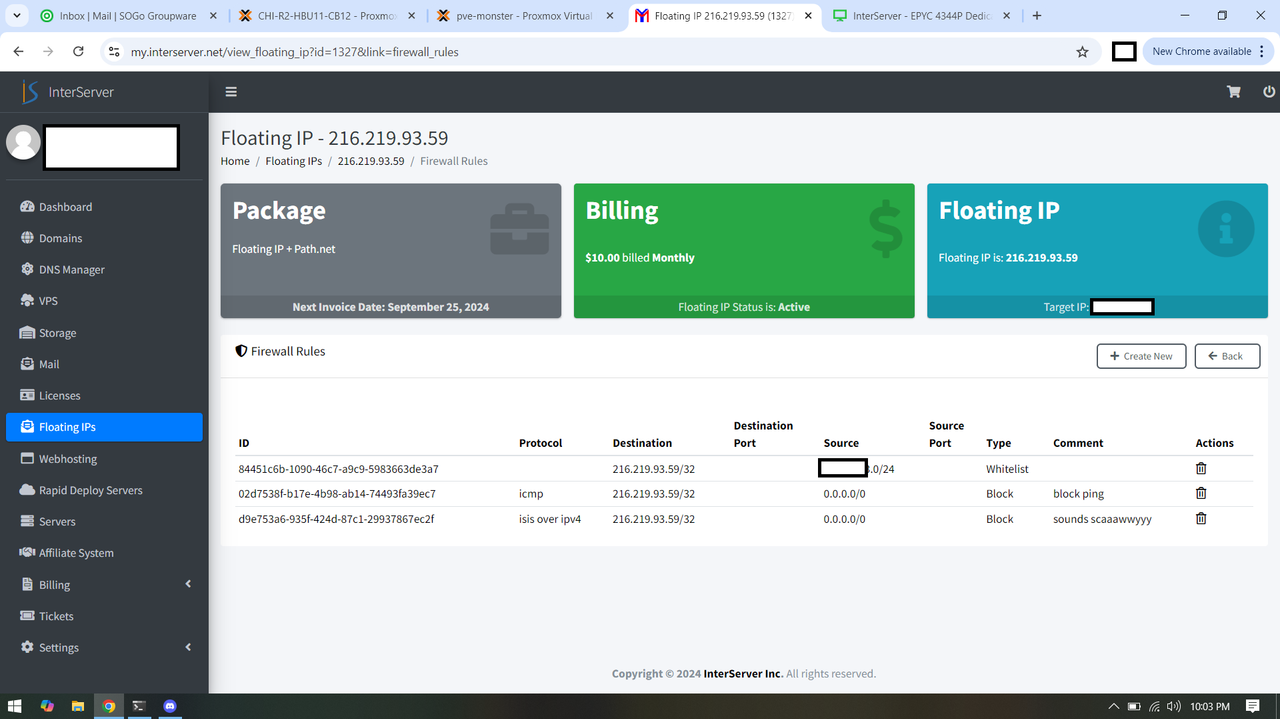Open Discord from taskbar
This screenshot has height=719, width=1280.
[x=169, y=706]
